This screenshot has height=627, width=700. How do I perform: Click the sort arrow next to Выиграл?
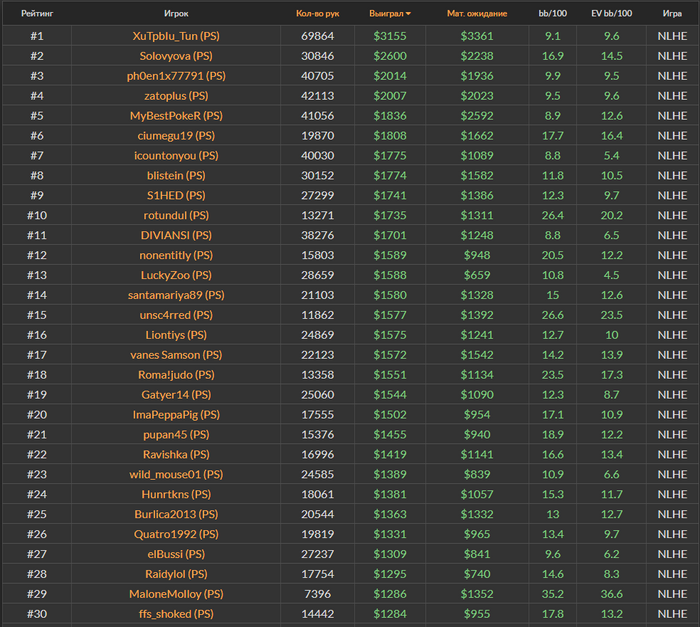pos(410,14)
